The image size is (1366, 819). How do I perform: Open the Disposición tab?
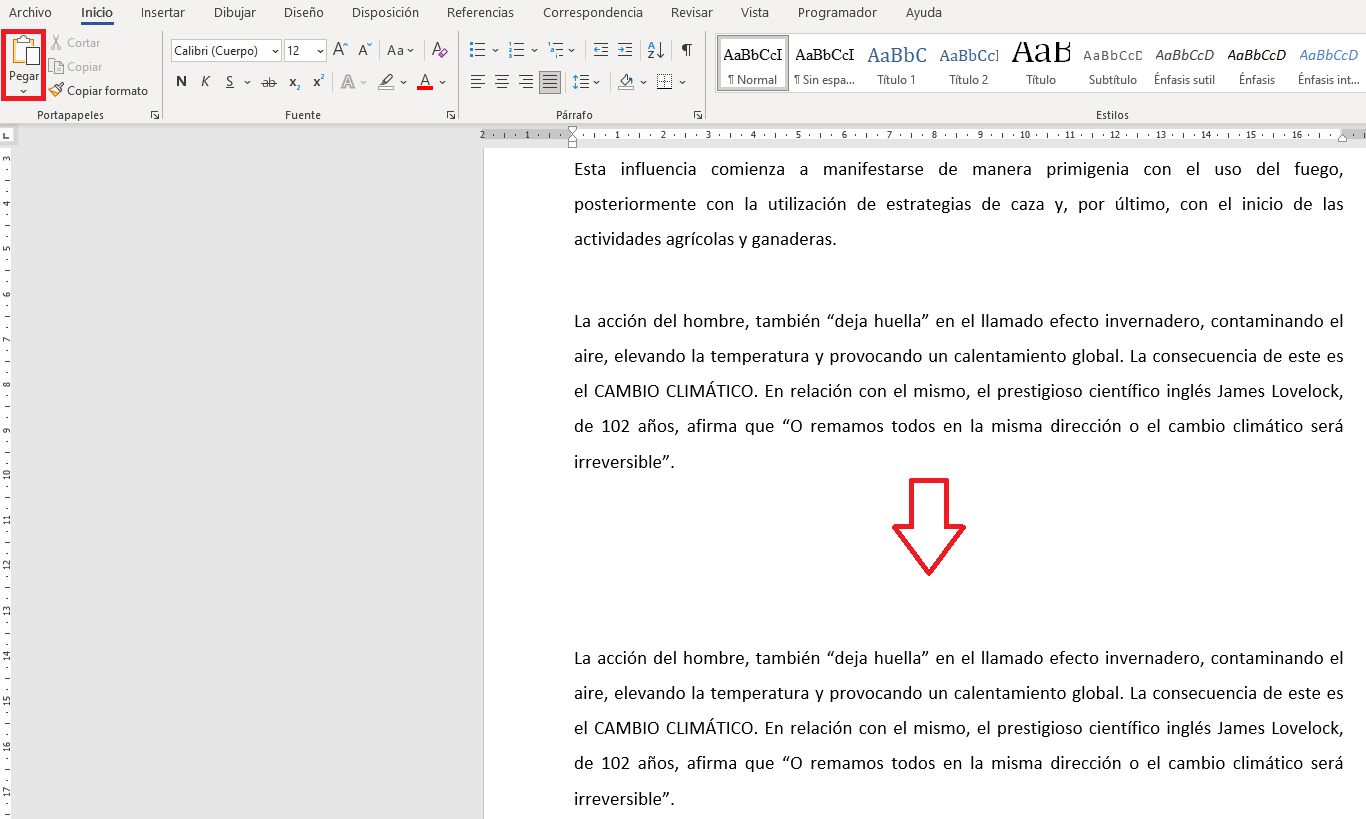tap(385, 13)
